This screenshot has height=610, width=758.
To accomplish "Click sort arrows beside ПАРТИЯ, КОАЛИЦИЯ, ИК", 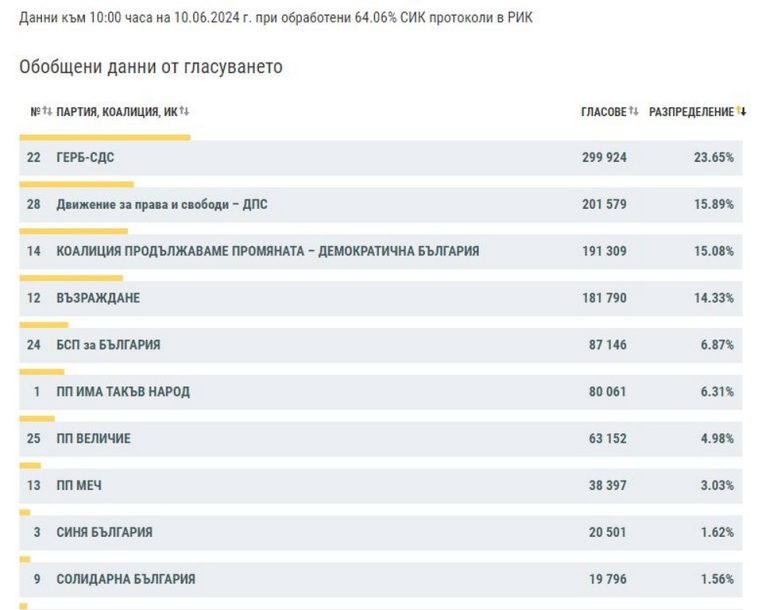I will click(x=184, y=111).
